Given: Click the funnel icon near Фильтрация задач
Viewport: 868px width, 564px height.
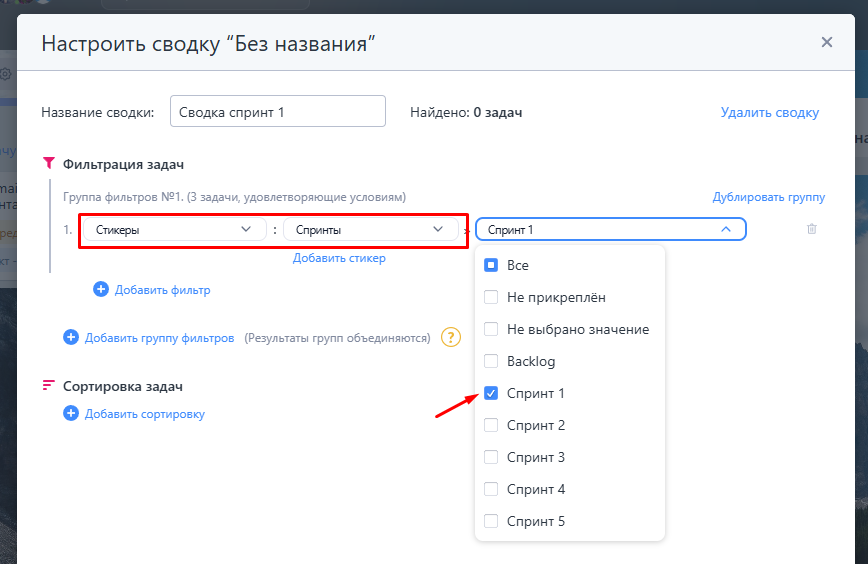Looking at the screenshot, I should (x=48, y=163).
